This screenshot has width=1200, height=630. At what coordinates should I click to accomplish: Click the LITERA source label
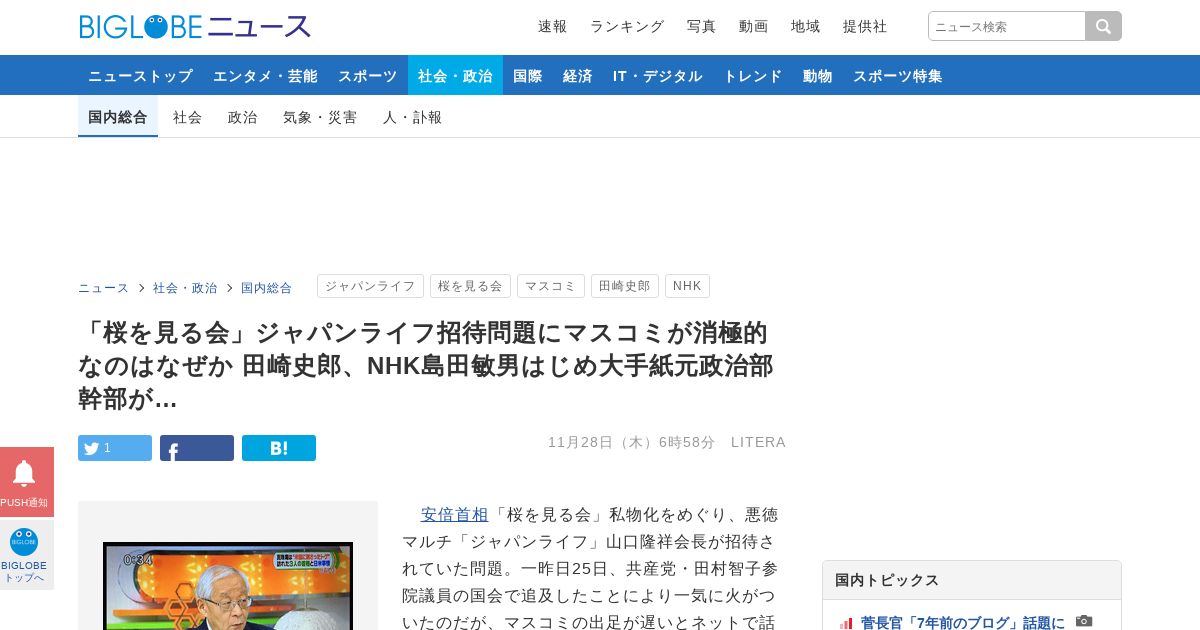pyautogui.click(x=759, y=442)
